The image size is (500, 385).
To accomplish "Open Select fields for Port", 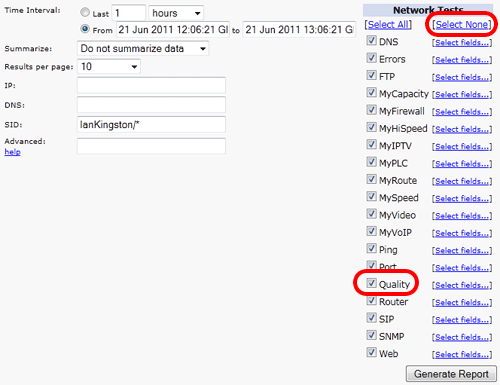I will coord(462,268).
